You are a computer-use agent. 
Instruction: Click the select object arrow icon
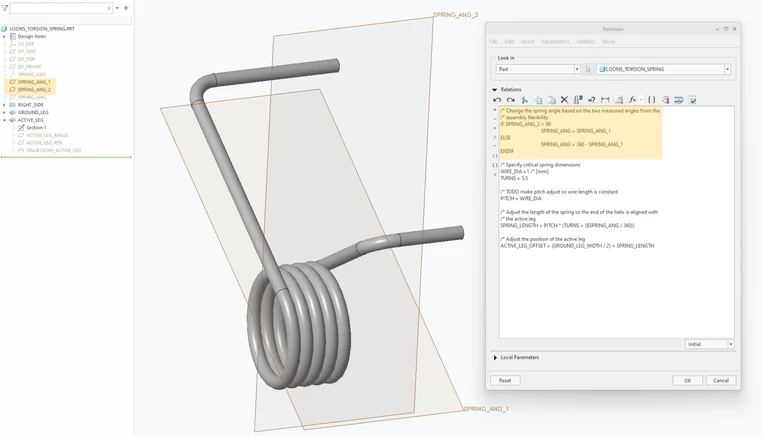pos(588,69)
